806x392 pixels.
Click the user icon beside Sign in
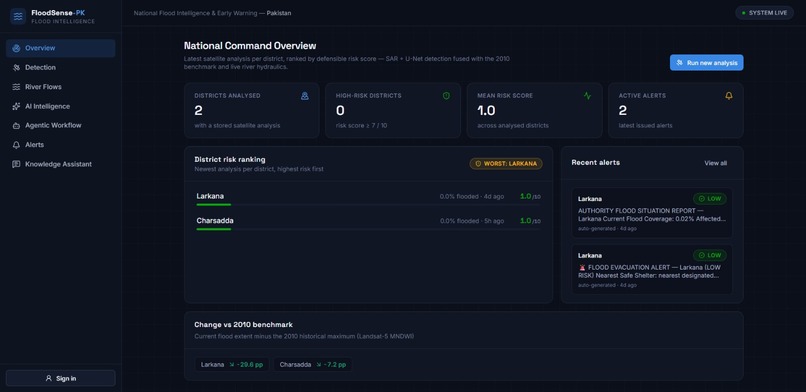coord(49,379)
